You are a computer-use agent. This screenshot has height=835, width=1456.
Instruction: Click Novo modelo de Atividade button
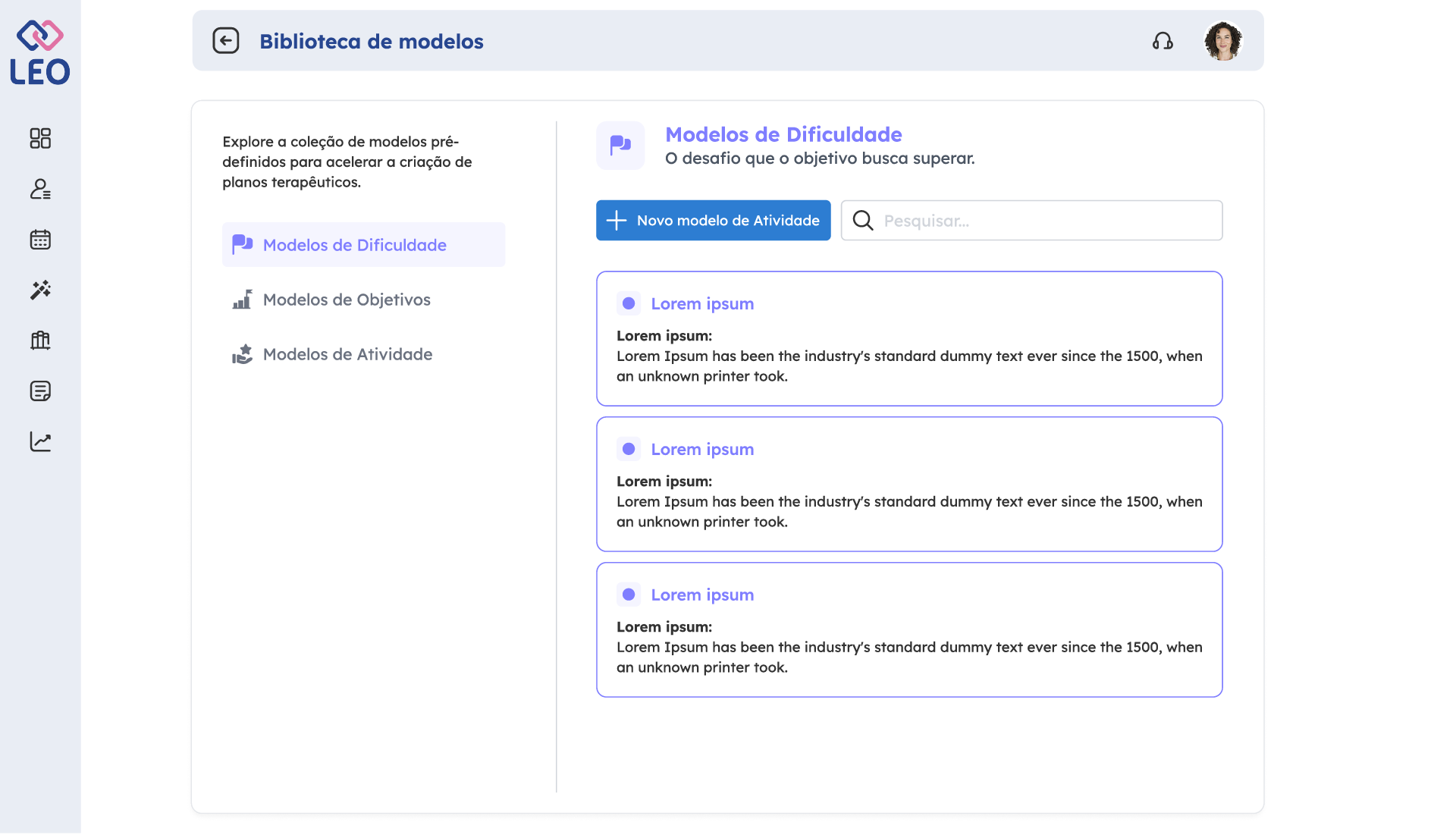point(713,221)
